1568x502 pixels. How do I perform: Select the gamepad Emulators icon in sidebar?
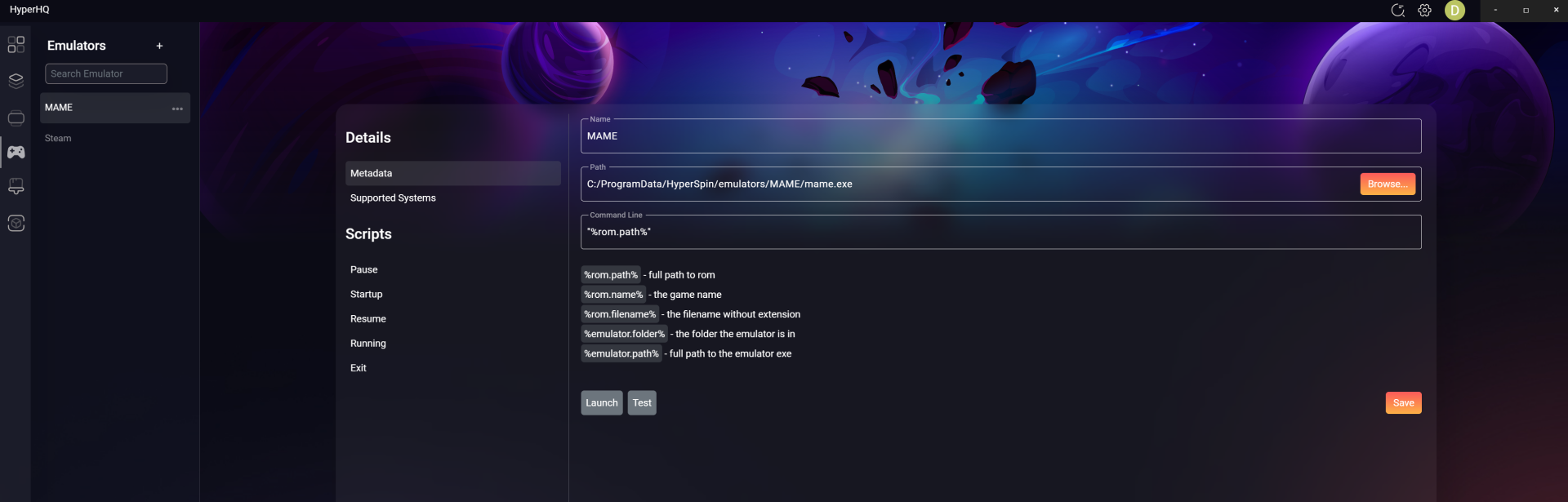coord(16,152)
